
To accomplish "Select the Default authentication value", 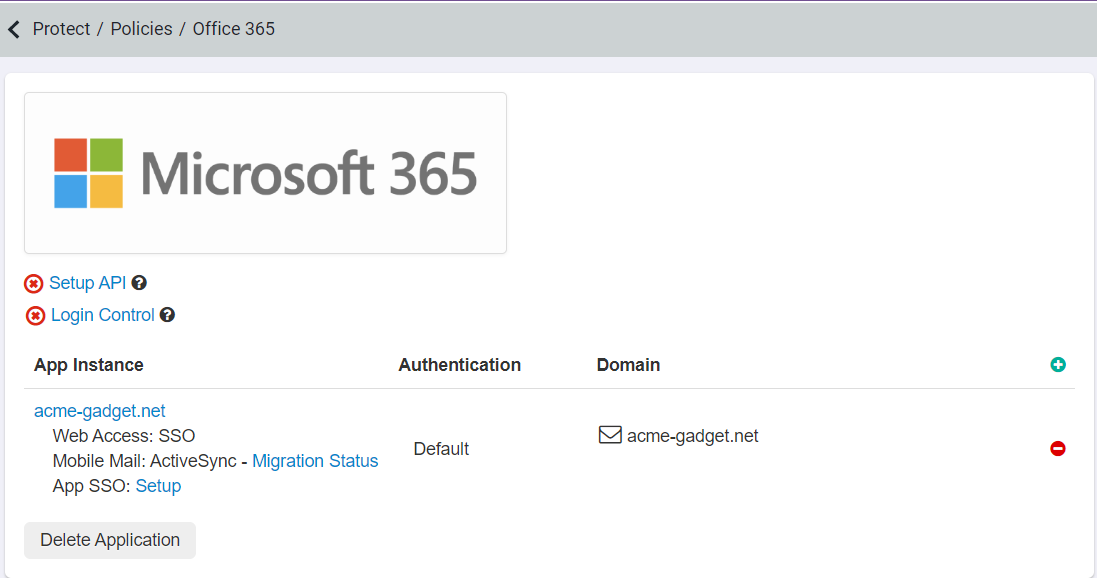I will coord(441,449).
